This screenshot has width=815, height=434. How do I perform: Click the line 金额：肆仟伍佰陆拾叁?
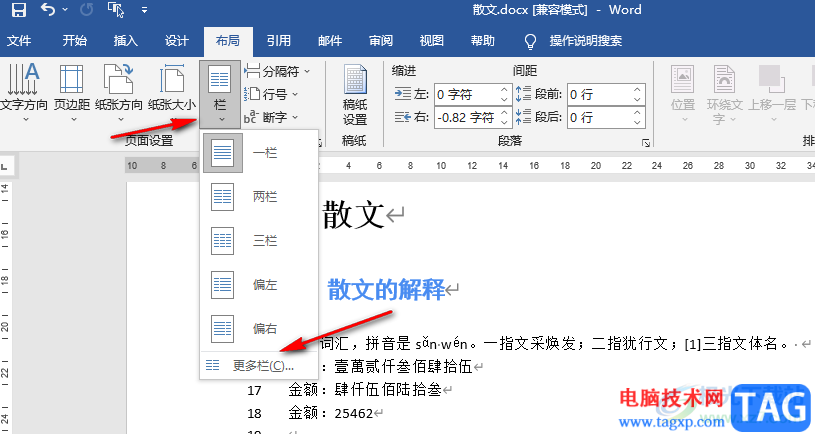point(365,389)
